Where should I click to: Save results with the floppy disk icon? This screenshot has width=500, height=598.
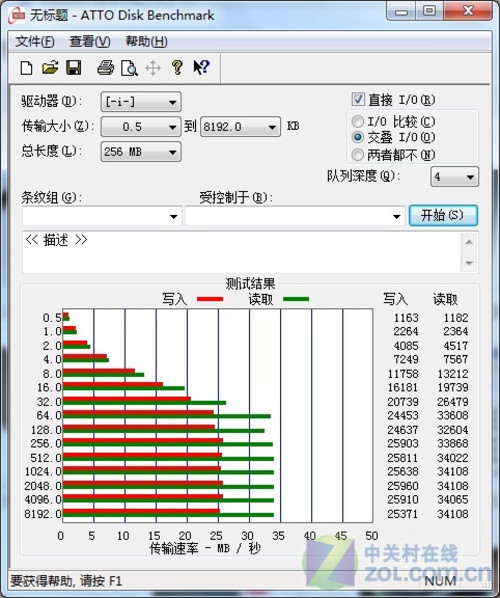click(74, 68)
